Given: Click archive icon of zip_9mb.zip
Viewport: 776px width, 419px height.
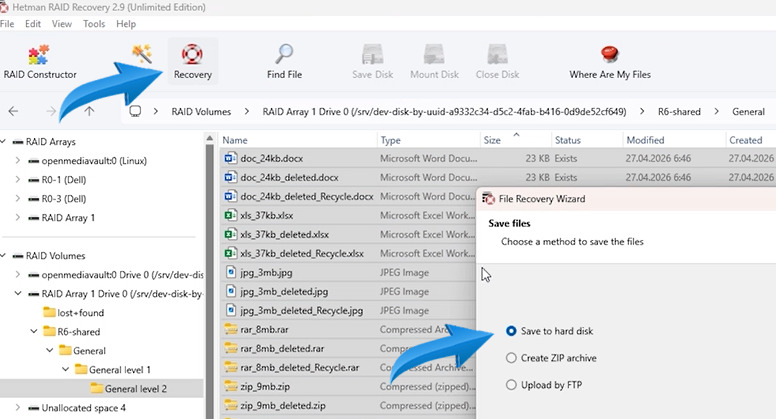Looking at the screenshot, I should click(230, 386).
